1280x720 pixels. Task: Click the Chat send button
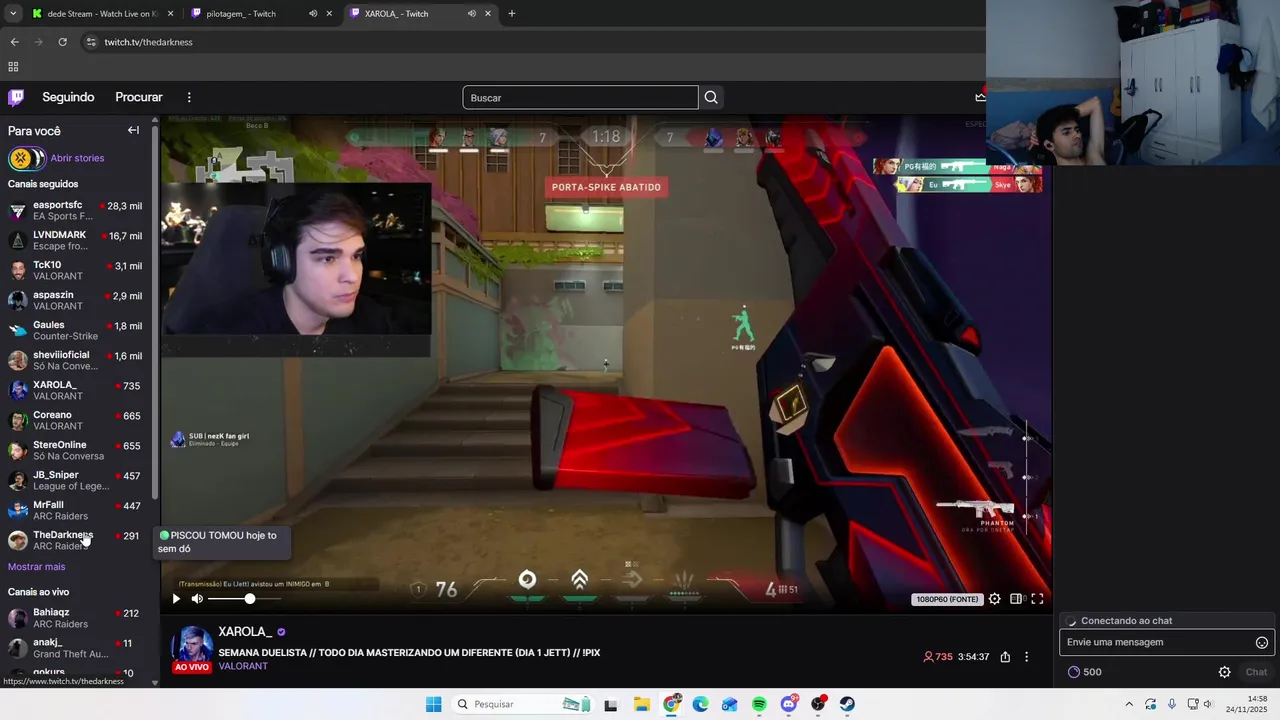1256,672
